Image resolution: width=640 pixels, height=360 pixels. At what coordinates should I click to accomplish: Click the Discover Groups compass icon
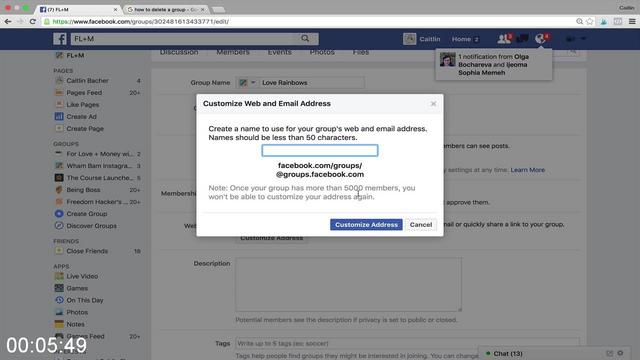pyautogui.click(x=59, y=226)
